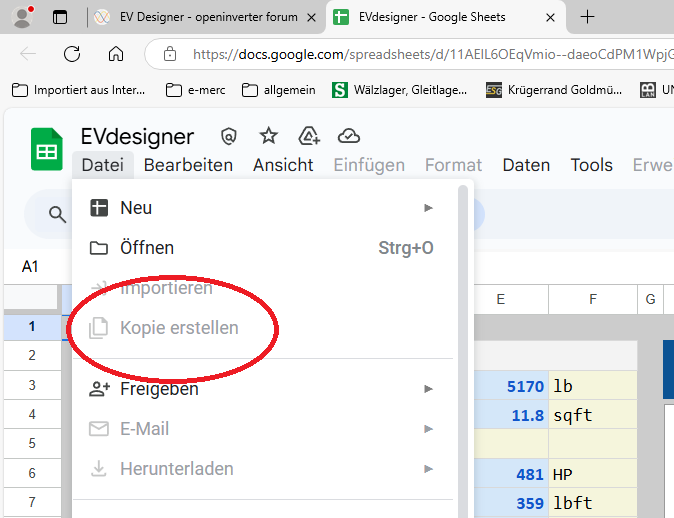Expand the Herunterladen submenu arrow

(x=429, y=469)
